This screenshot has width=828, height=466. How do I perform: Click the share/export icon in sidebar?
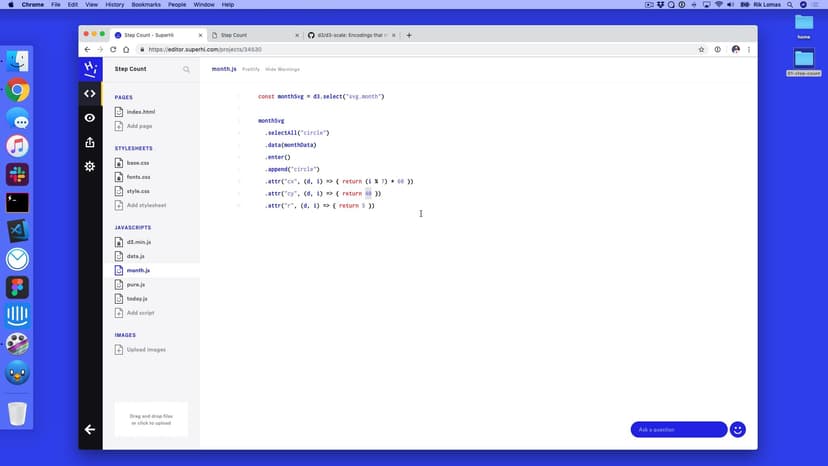pyautogui.click(x=90, y=142)
